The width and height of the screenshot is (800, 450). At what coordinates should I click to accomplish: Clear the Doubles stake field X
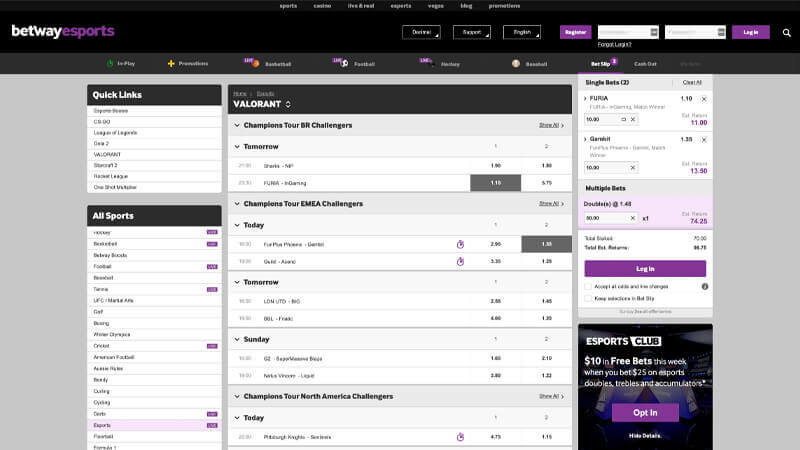(633, 218)
